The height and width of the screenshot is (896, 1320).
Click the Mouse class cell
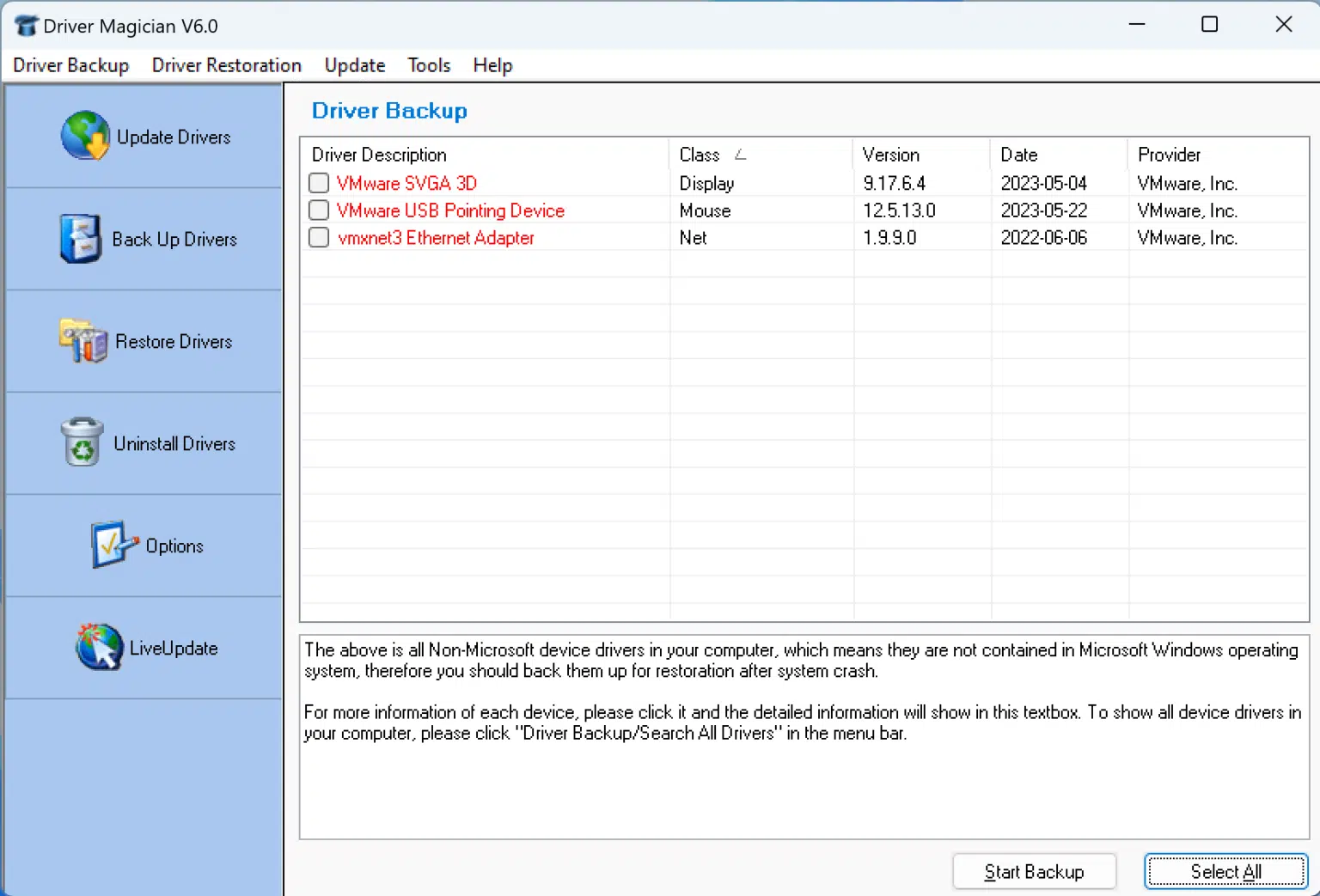(705, 210)
